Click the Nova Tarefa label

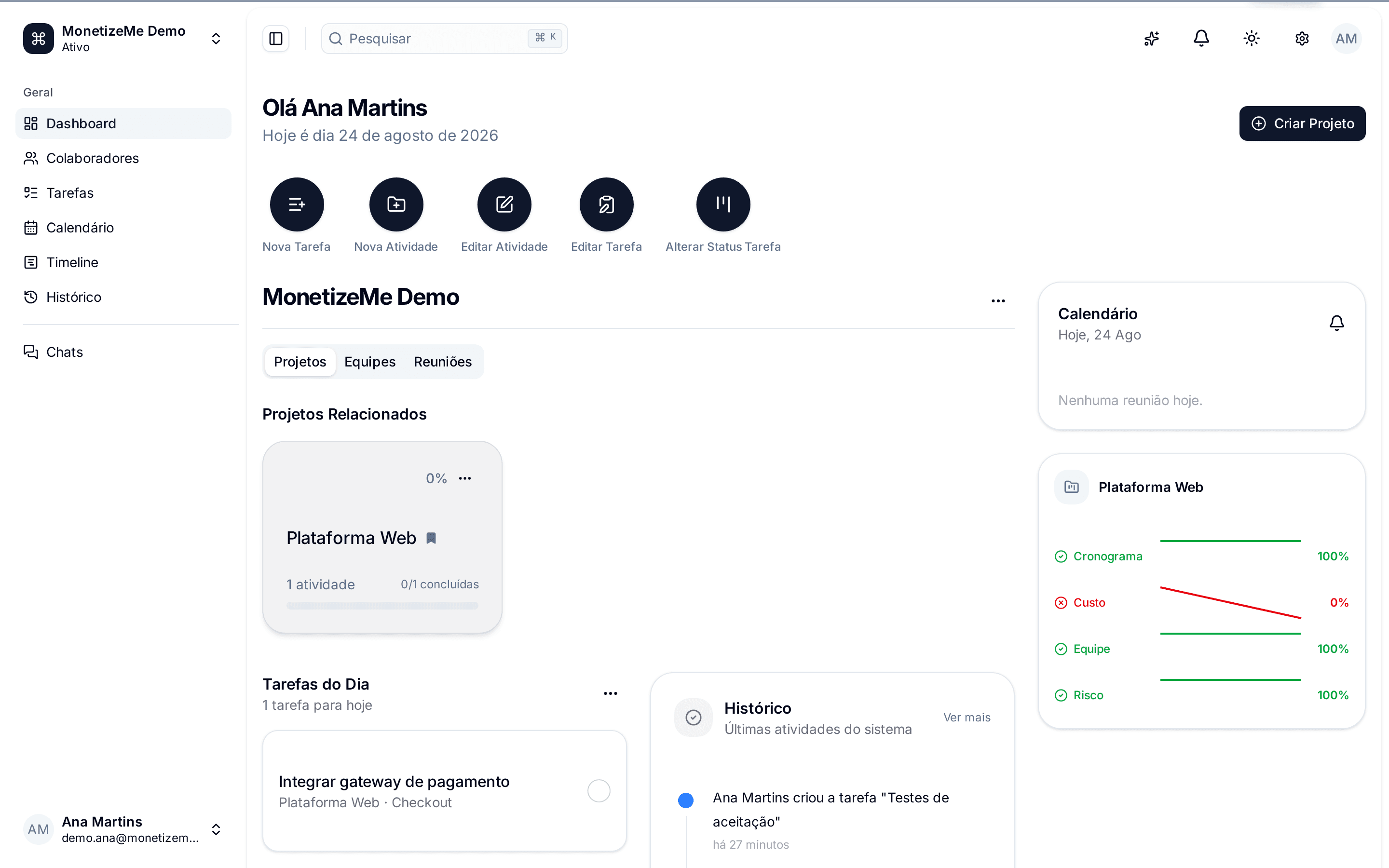[x=296, y=246]
